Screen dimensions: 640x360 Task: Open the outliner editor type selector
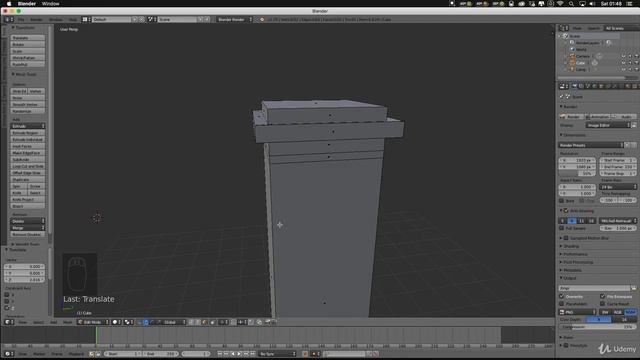(564, 28)
